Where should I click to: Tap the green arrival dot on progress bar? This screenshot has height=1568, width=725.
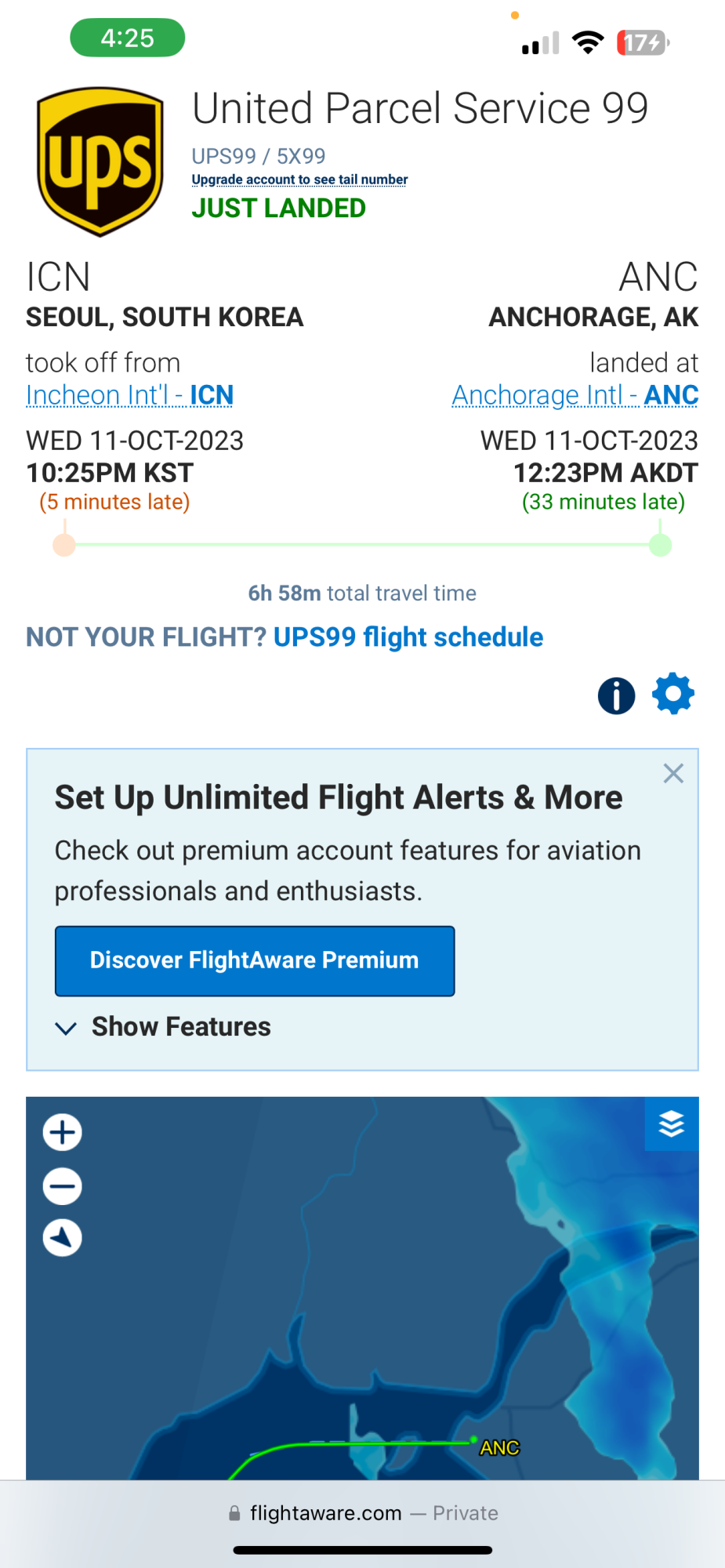coord(661,545)
